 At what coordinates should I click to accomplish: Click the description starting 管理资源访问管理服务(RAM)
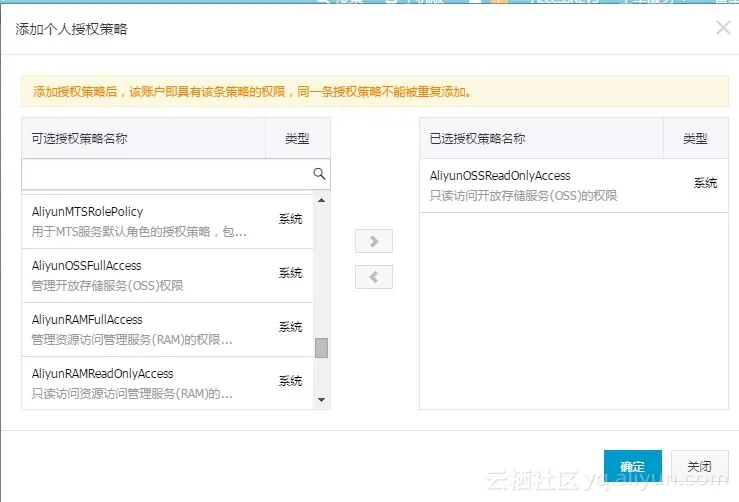pos(132,339)
